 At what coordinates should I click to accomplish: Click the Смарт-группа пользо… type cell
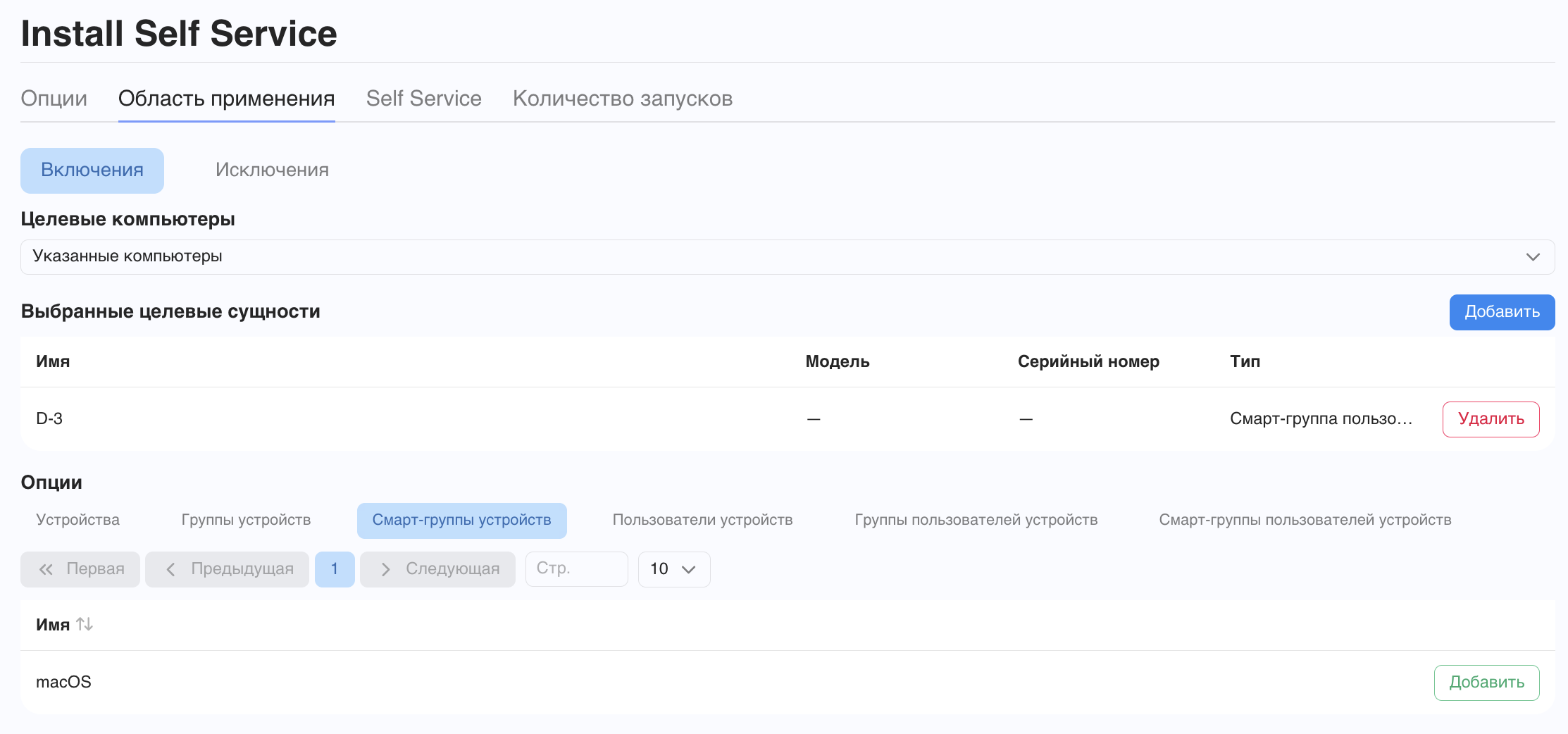(1321, 419)
